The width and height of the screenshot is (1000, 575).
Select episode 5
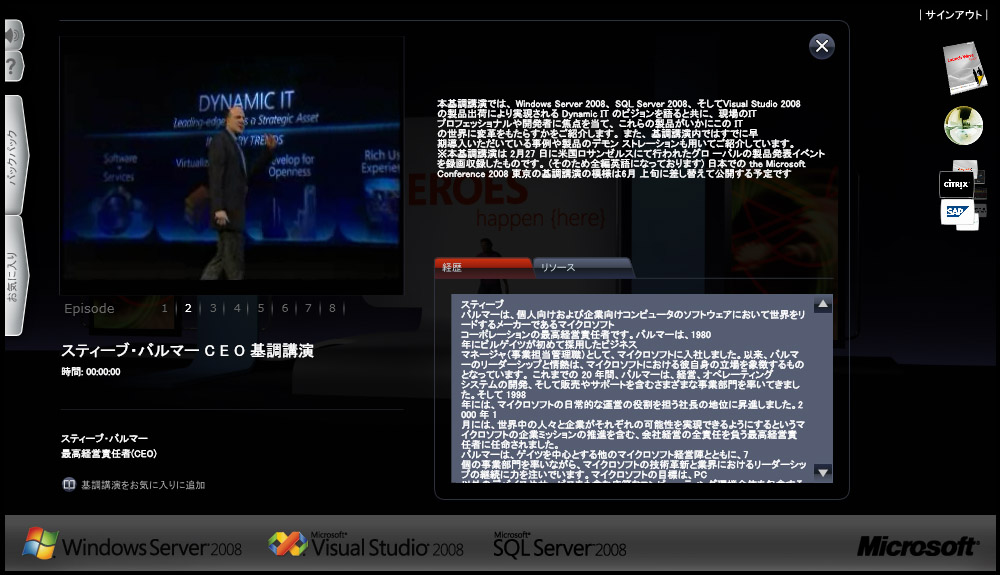pos(261,308)
